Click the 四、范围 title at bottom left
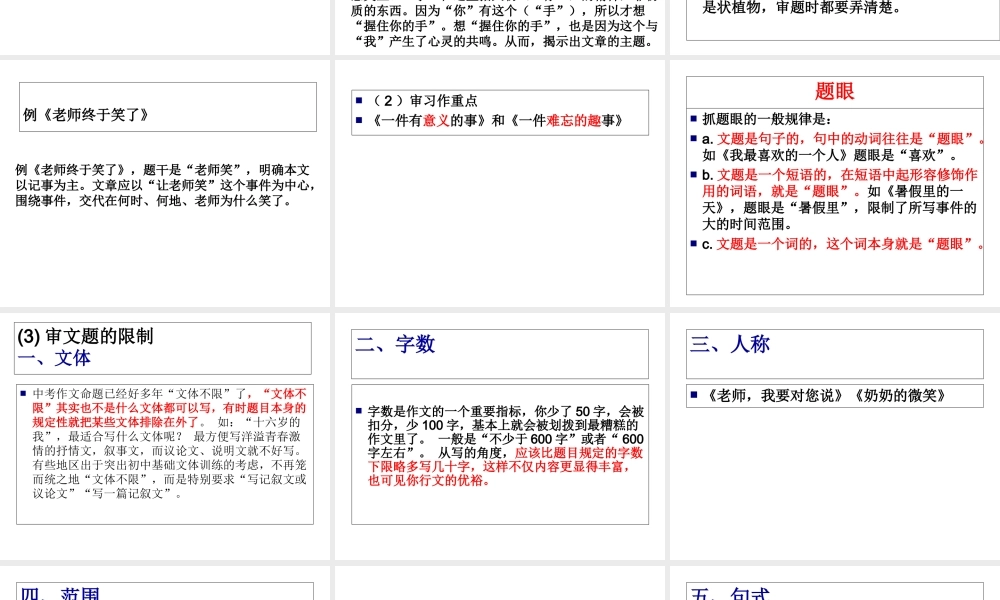The width and height of the screenshot is (1000, 600). [x=60, y=592]
